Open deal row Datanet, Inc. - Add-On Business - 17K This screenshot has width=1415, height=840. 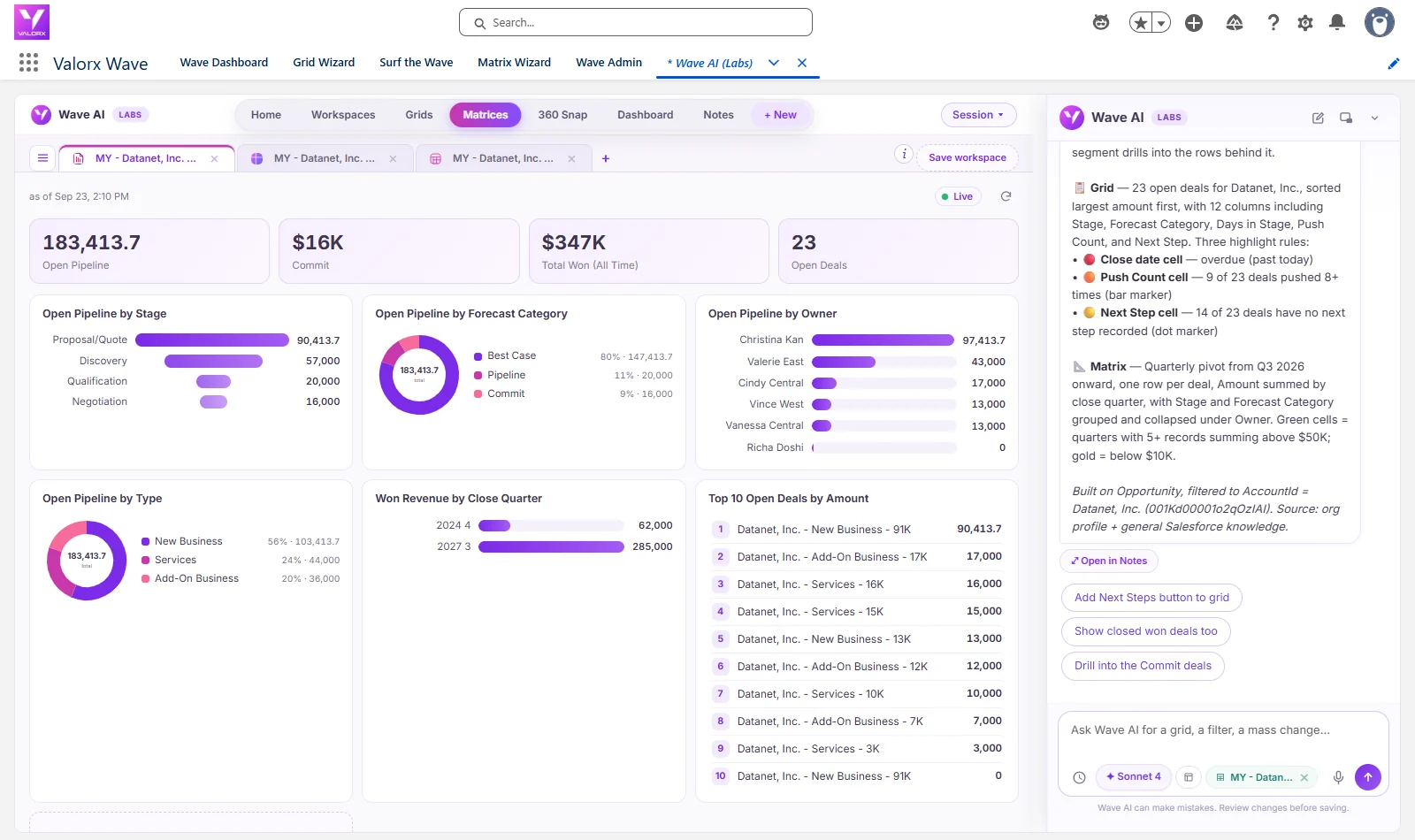tap(857, 557)
